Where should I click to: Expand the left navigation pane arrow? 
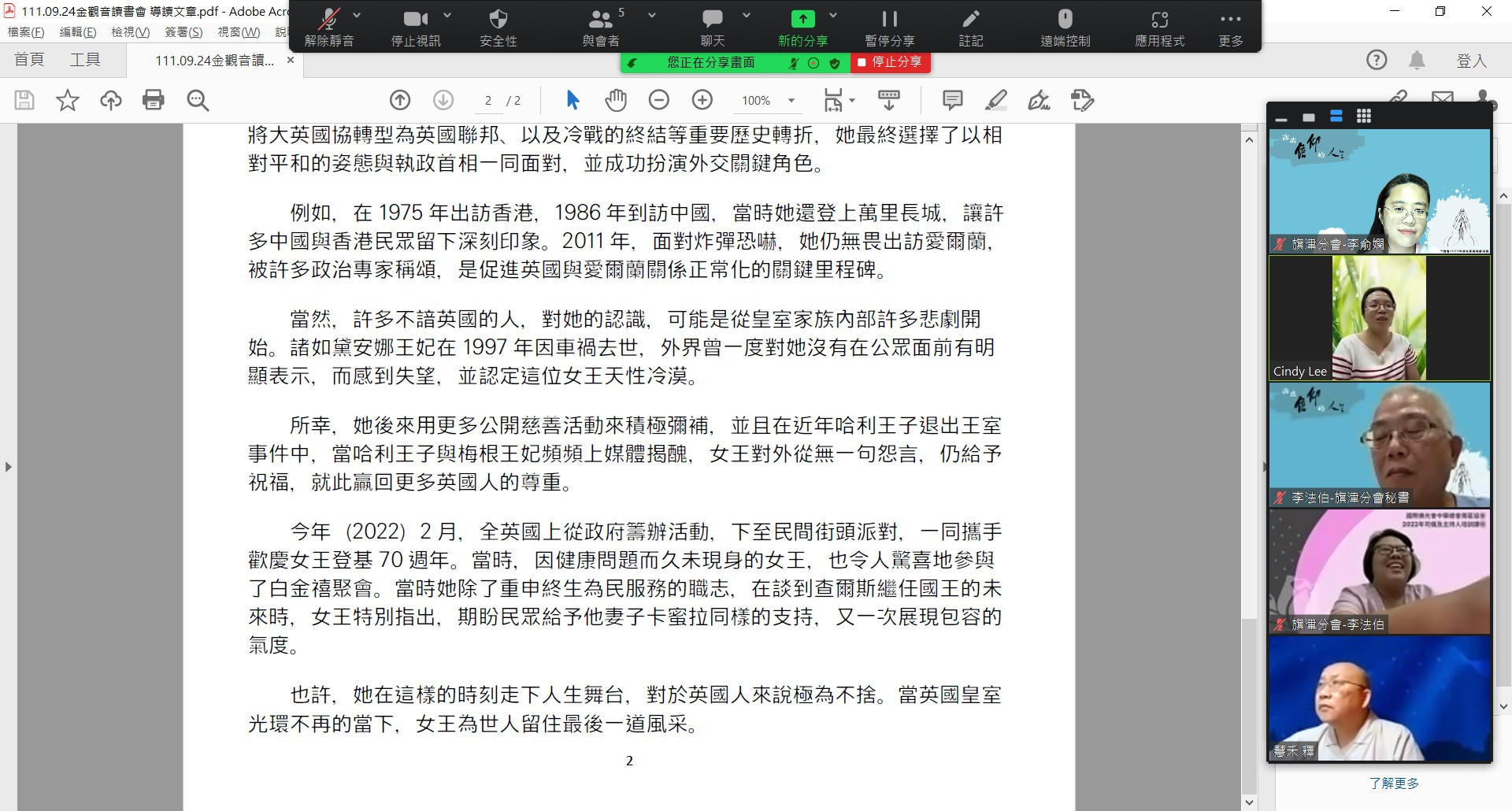(9, 467)
